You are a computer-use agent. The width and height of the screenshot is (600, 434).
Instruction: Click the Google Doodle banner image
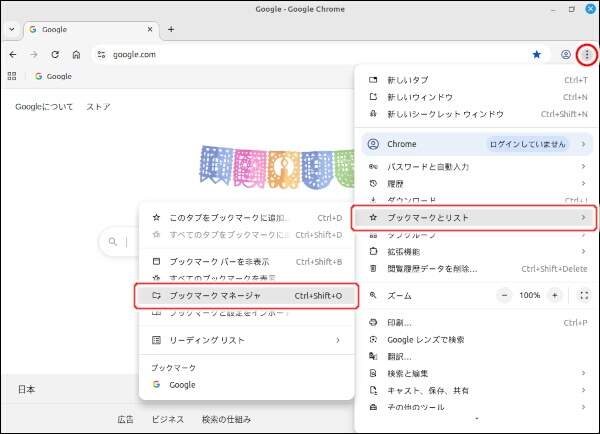277,167
